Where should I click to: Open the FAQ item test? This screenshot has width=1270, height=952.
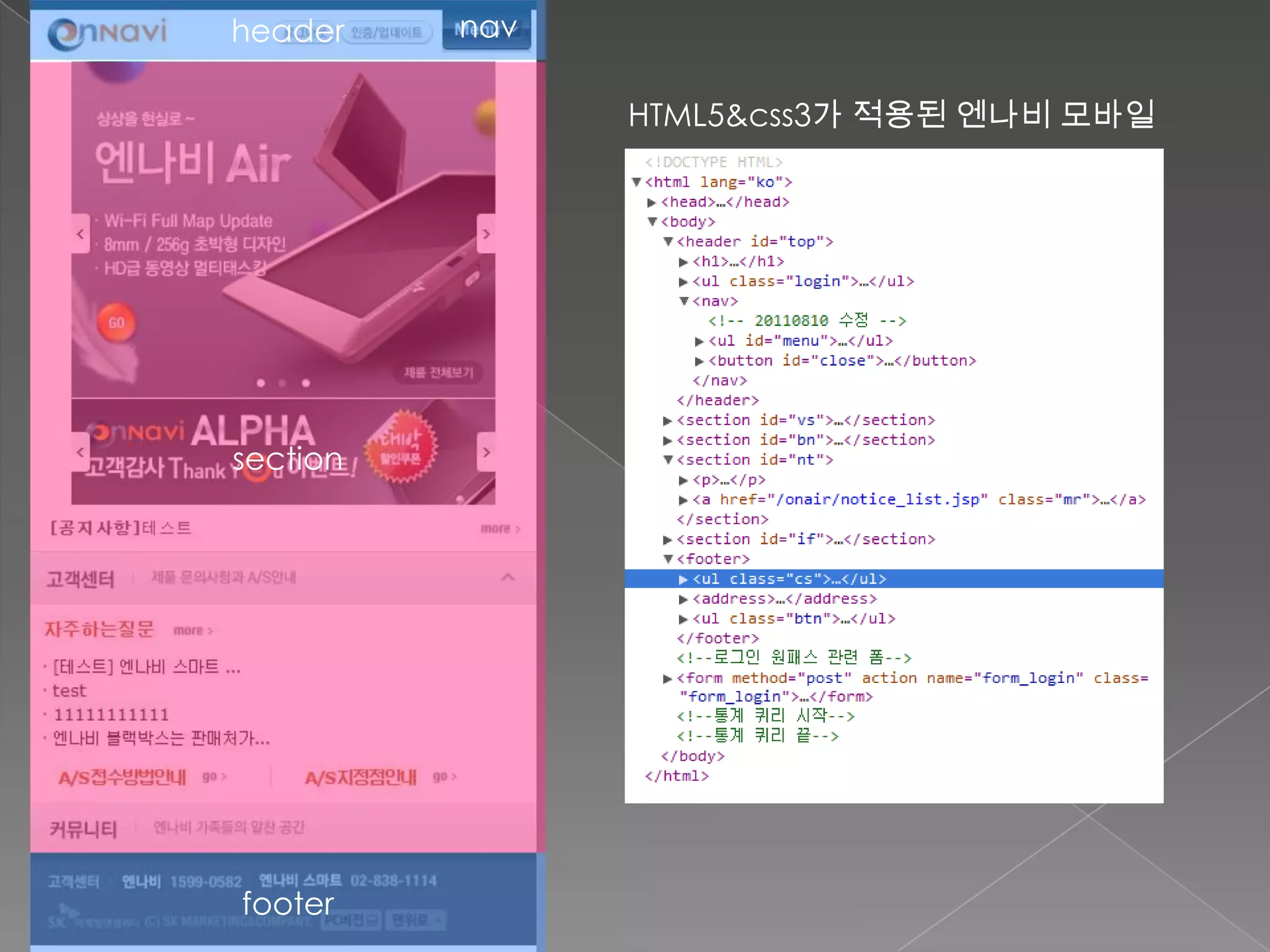(x=69, y=691)
